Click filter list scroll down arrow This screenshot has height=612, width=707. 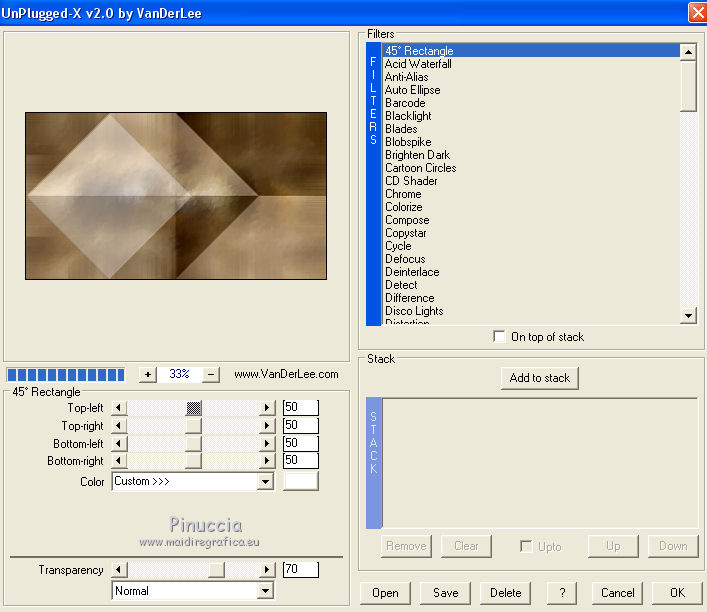pos(688,316)
